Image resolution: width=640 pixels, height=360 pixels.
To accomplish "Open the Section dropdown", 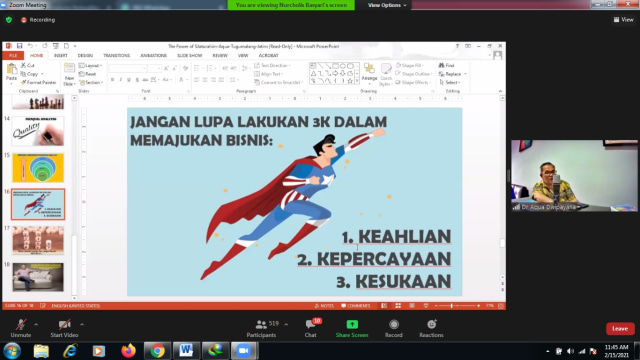I will 91,82.
